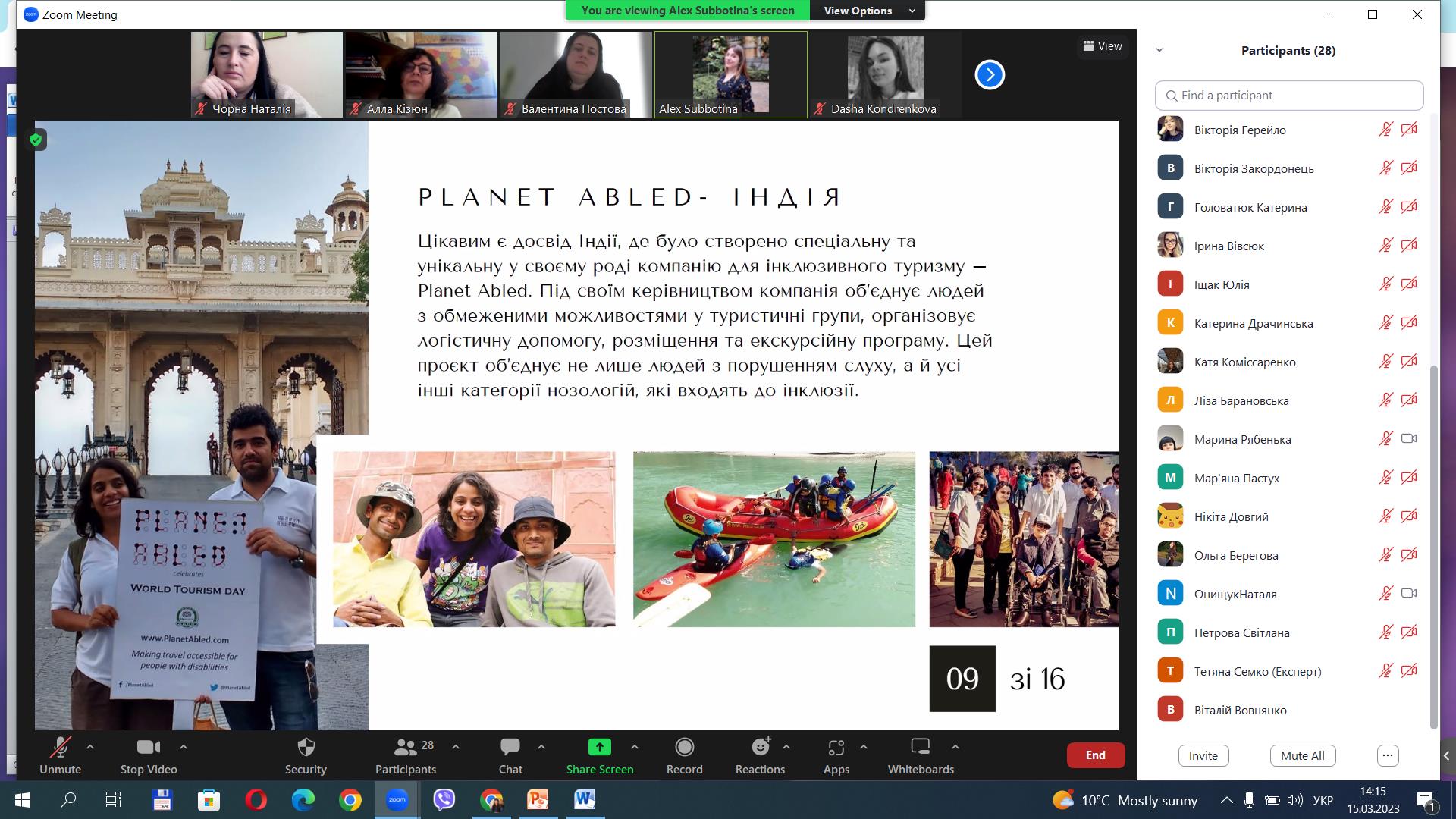The height and width of the screenshot is (819, 1456).
Task: Open participants More options ellipsis menu
Action: coord(1387,755)
